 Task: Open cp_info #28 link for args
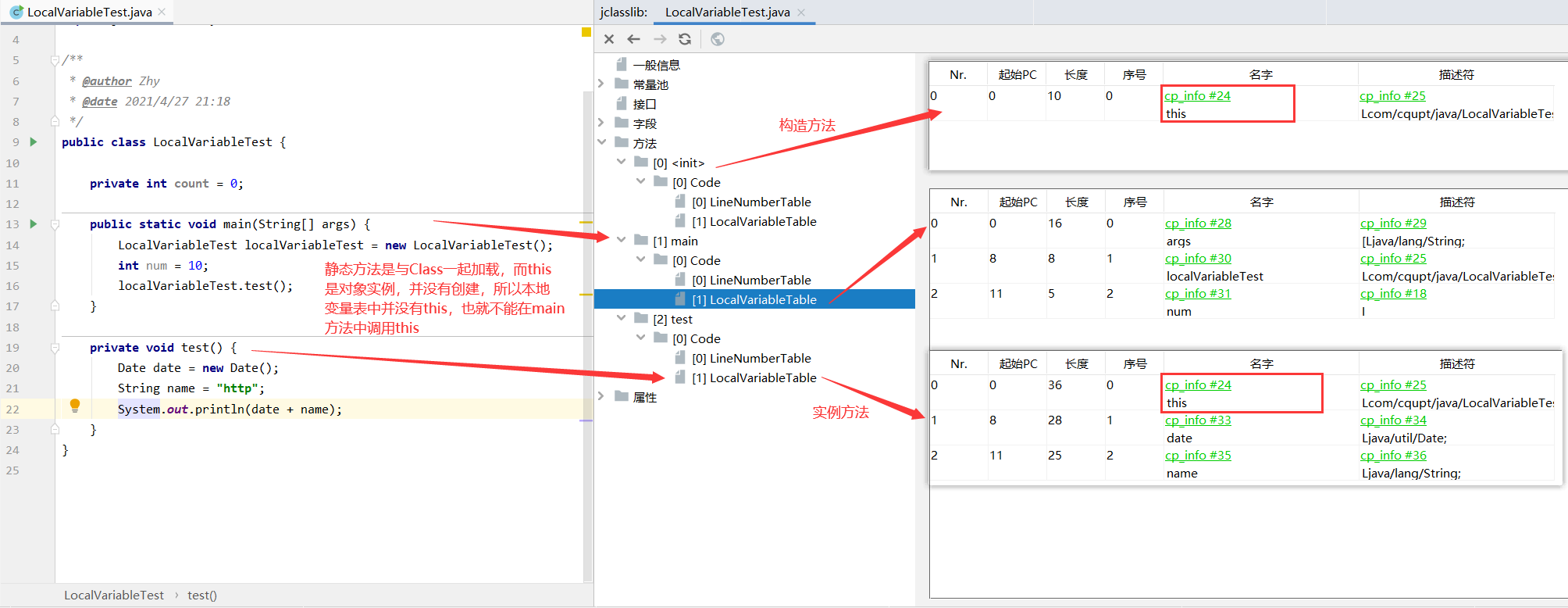1198,224
